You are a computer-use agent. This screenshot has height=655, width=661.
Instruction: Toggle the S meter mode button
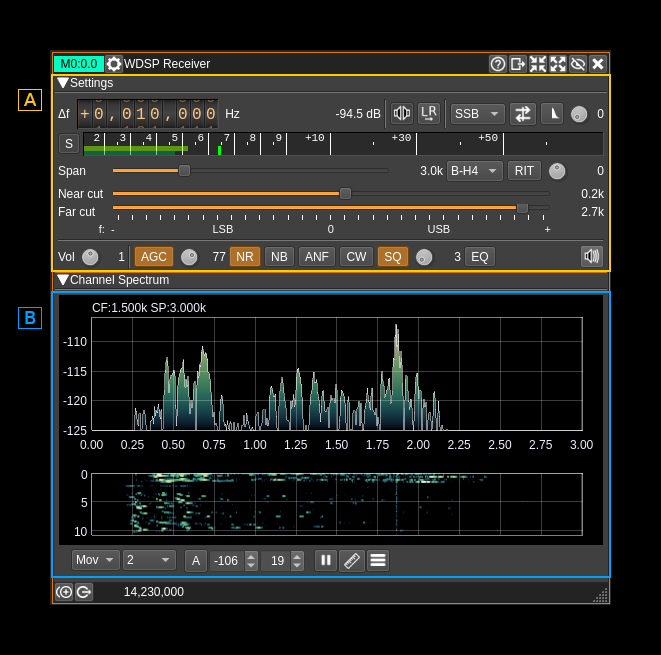(x=69, y=144)
